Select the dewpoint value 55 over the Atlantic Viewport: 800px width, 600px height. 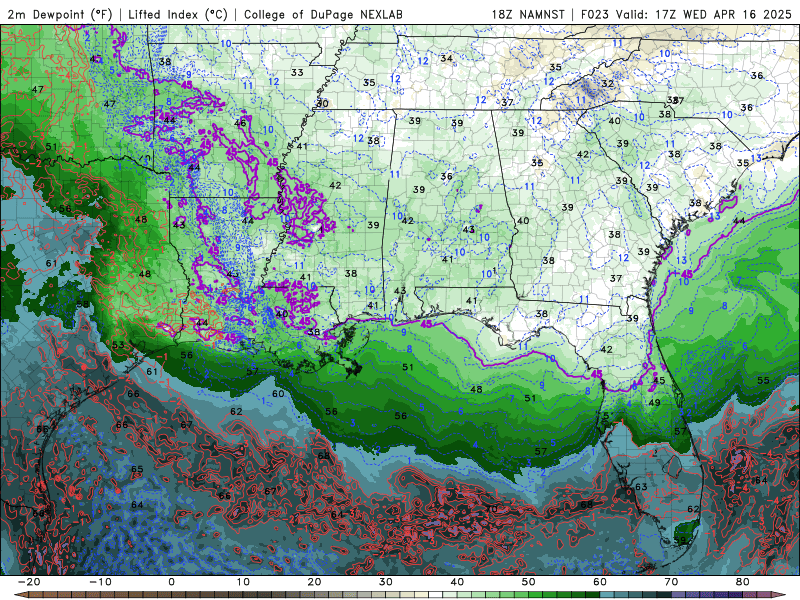coord(763,381)
